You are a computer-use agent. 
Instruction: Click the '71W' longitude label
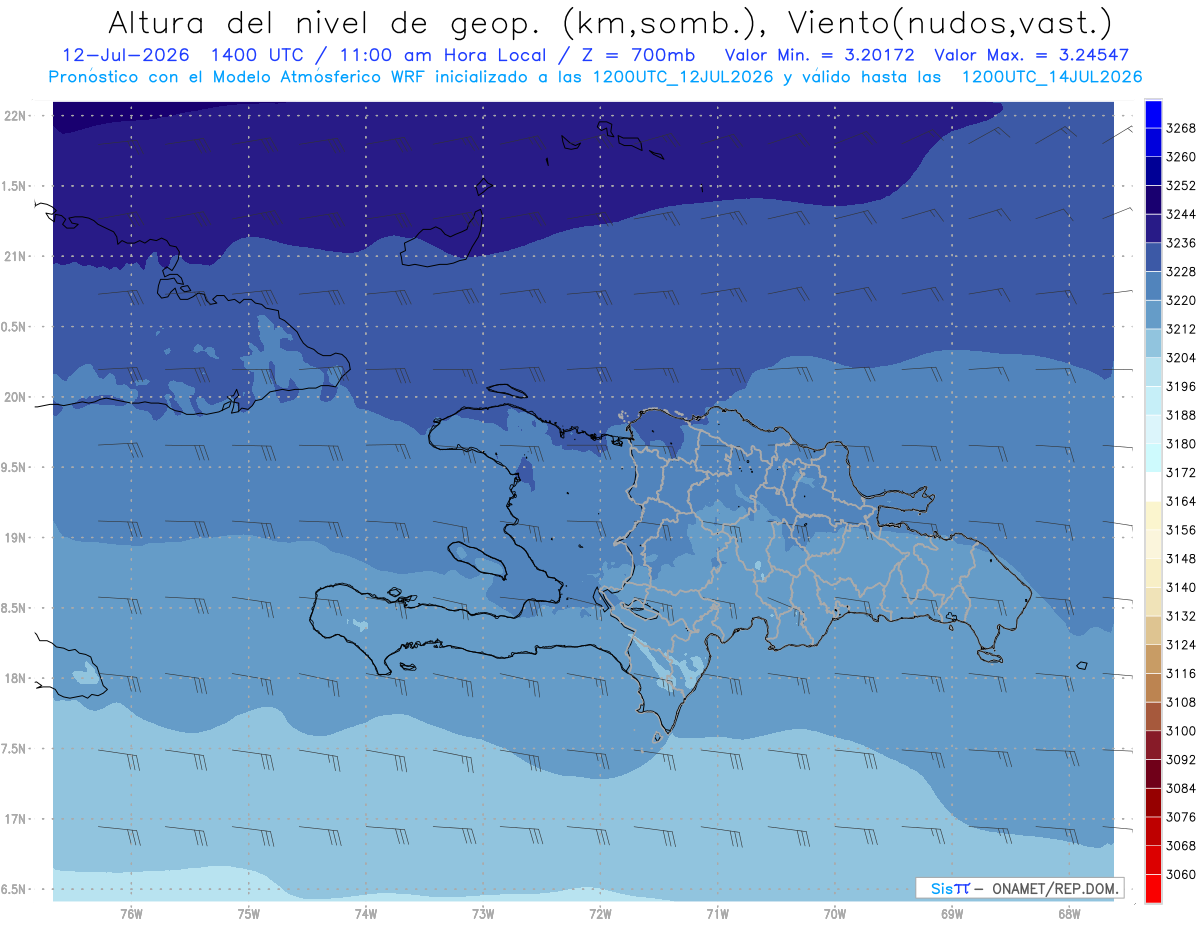717,914
